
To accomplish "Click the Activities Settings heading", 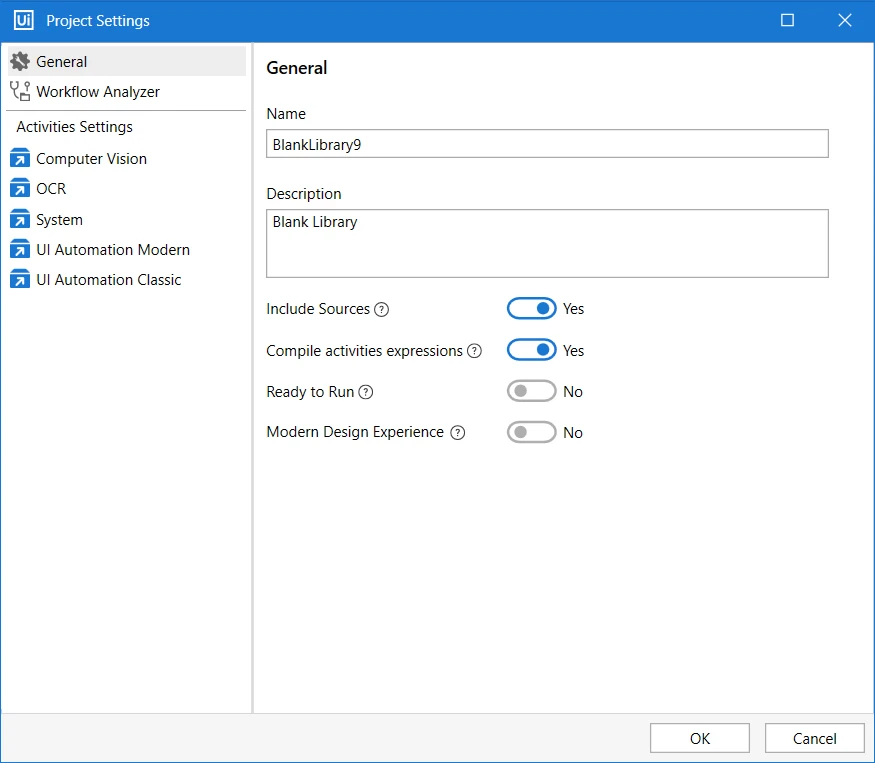I will point(74,127).
